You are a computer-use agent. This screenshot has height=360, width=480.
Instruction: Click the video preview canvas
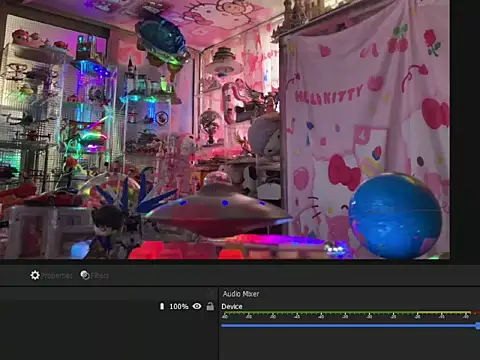click(225, 129)
